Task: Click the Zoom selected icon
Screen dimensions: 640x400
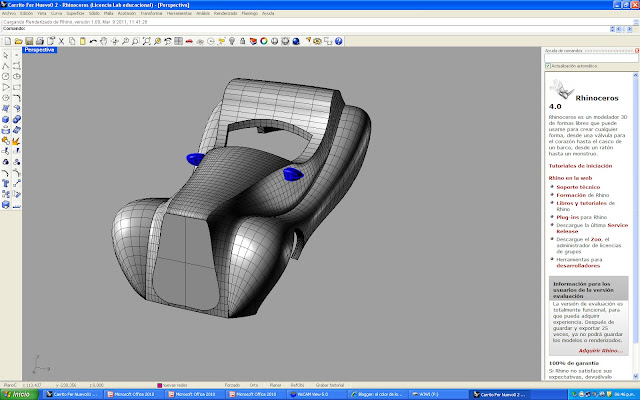Action: [x=157, y=41]
